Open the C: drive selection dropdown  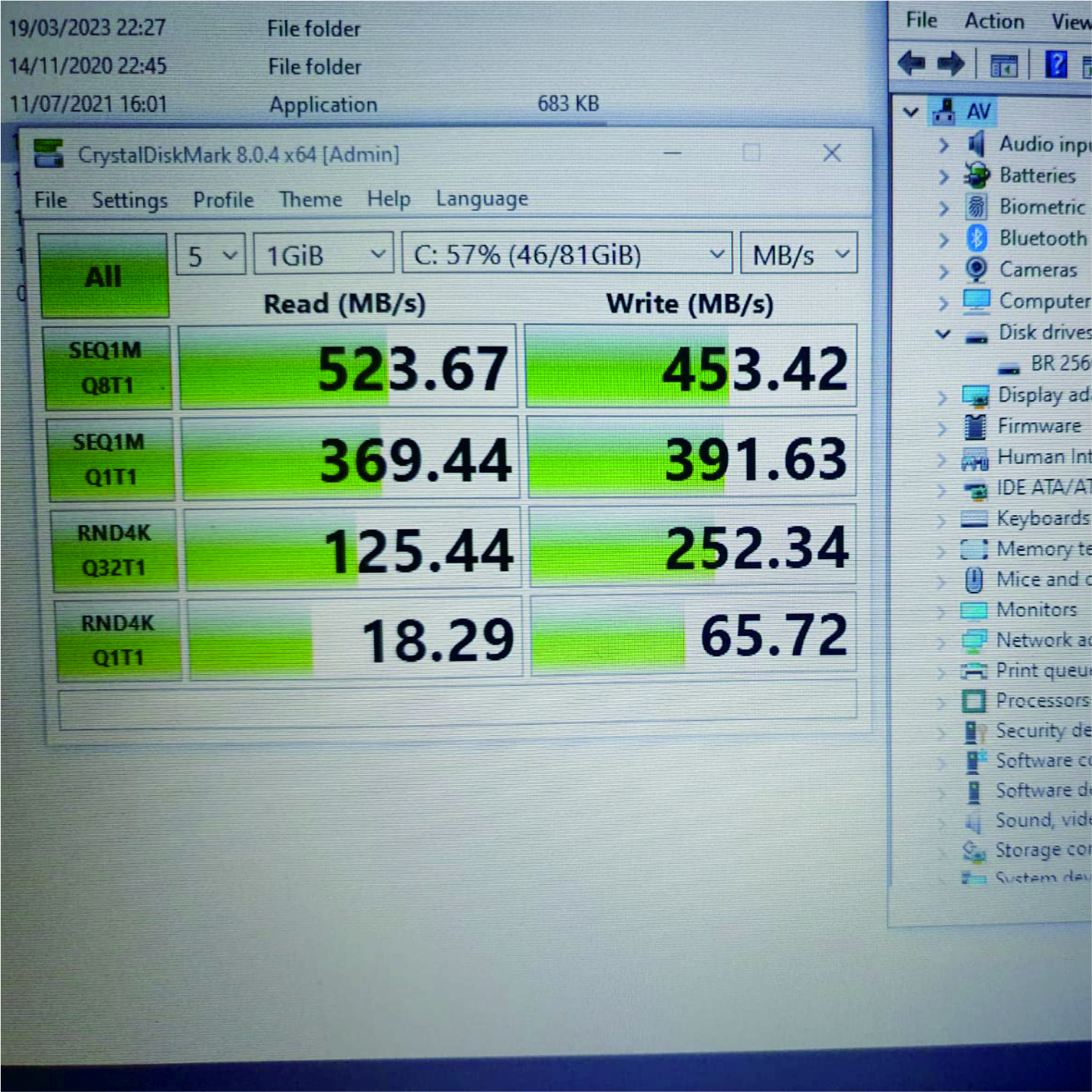point(567,253)
